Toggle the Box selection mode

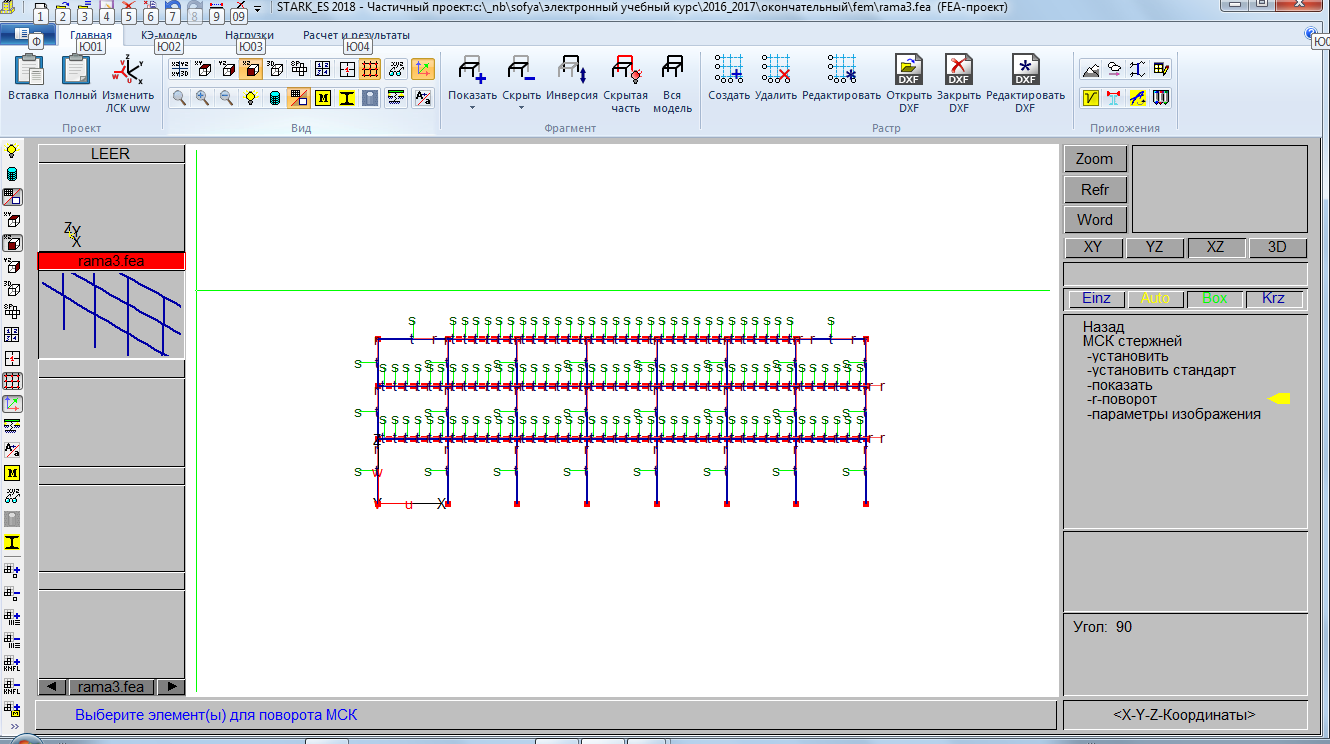1215,298
